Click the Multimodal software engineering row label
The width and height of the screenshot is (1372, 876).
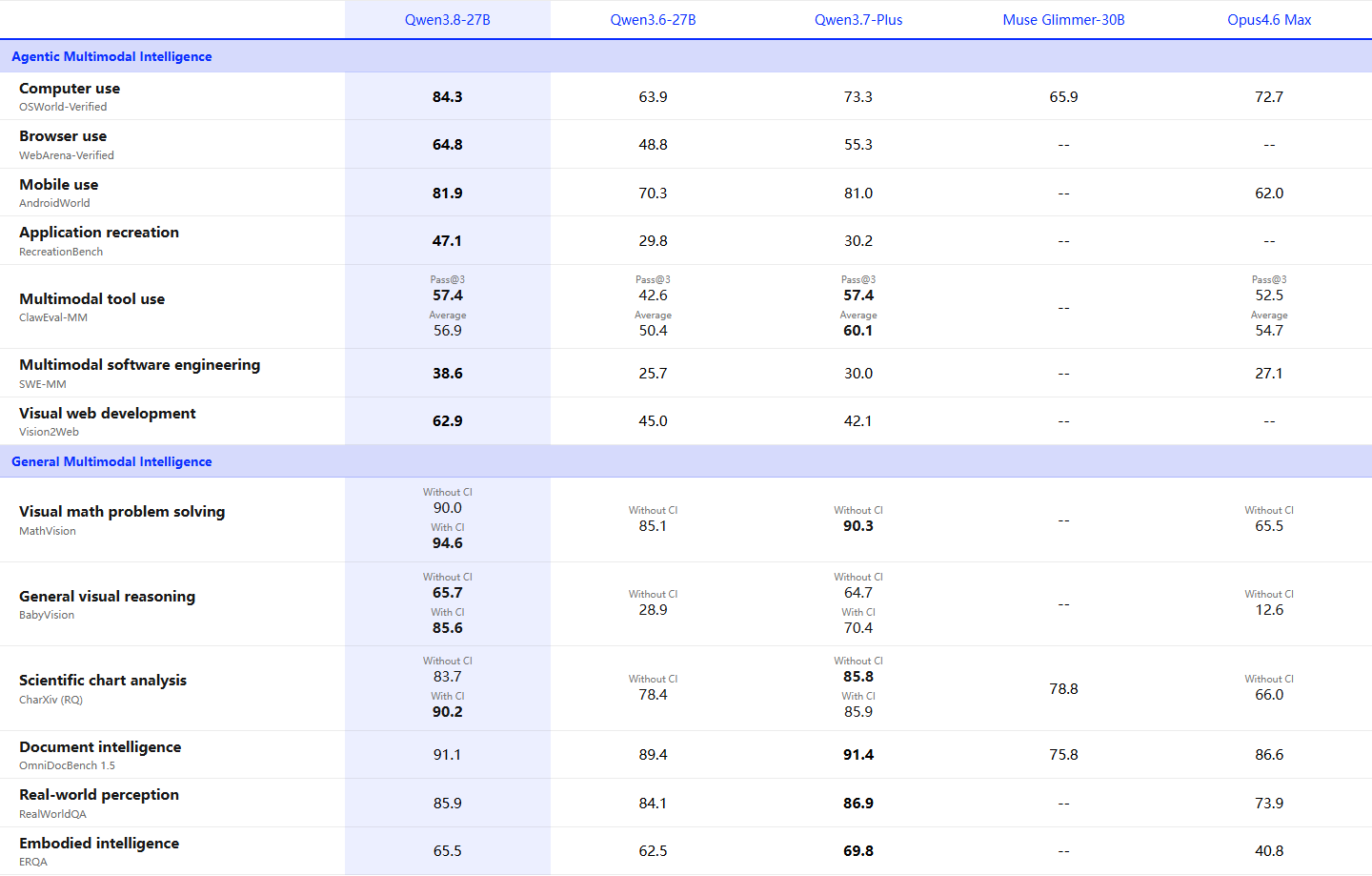click(139, 365)
